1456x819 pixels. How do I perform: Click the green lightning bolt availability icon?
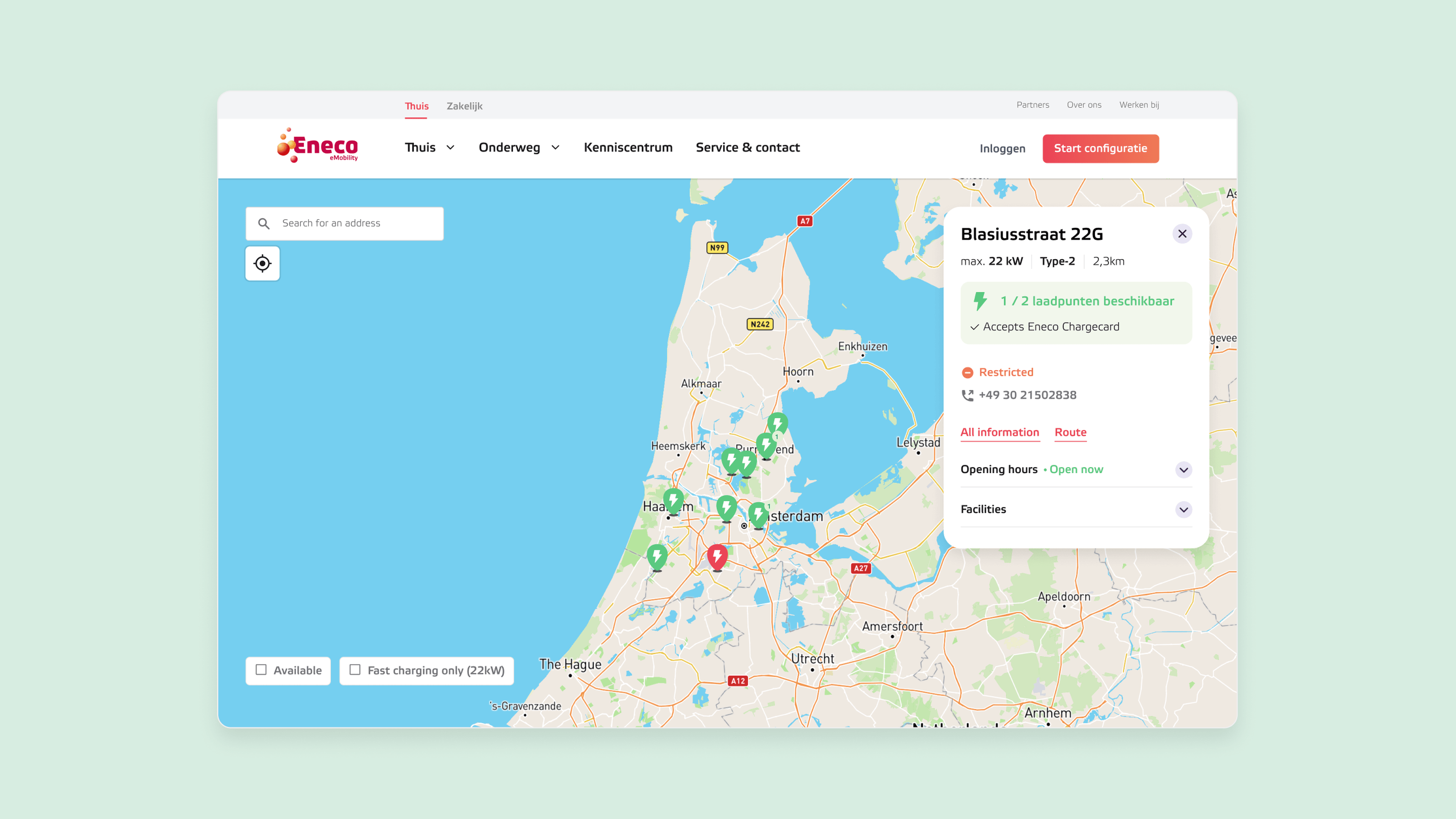coord(980,301)
